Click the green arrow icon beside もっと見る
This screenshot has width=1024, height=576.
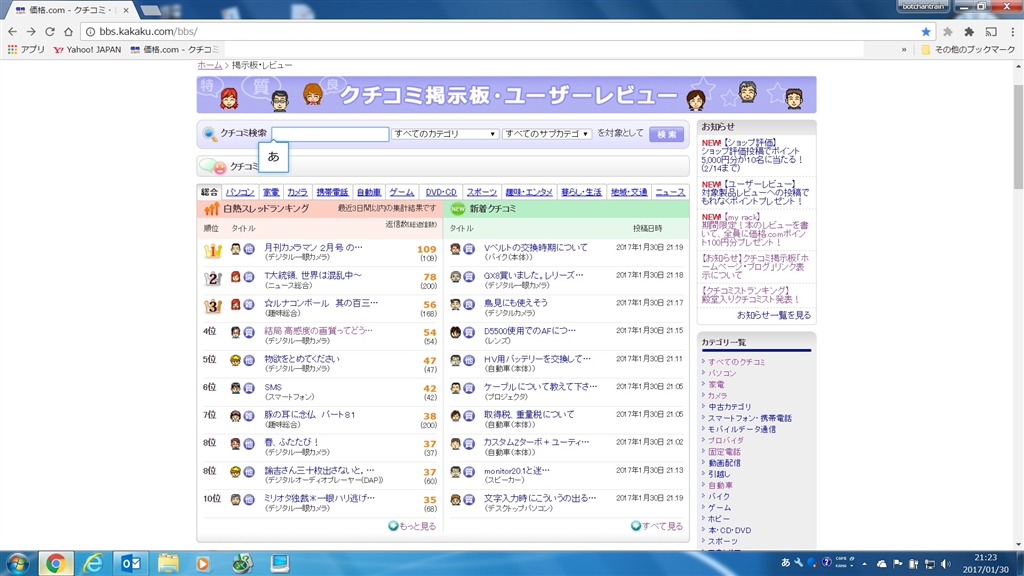tap(393, 526)
